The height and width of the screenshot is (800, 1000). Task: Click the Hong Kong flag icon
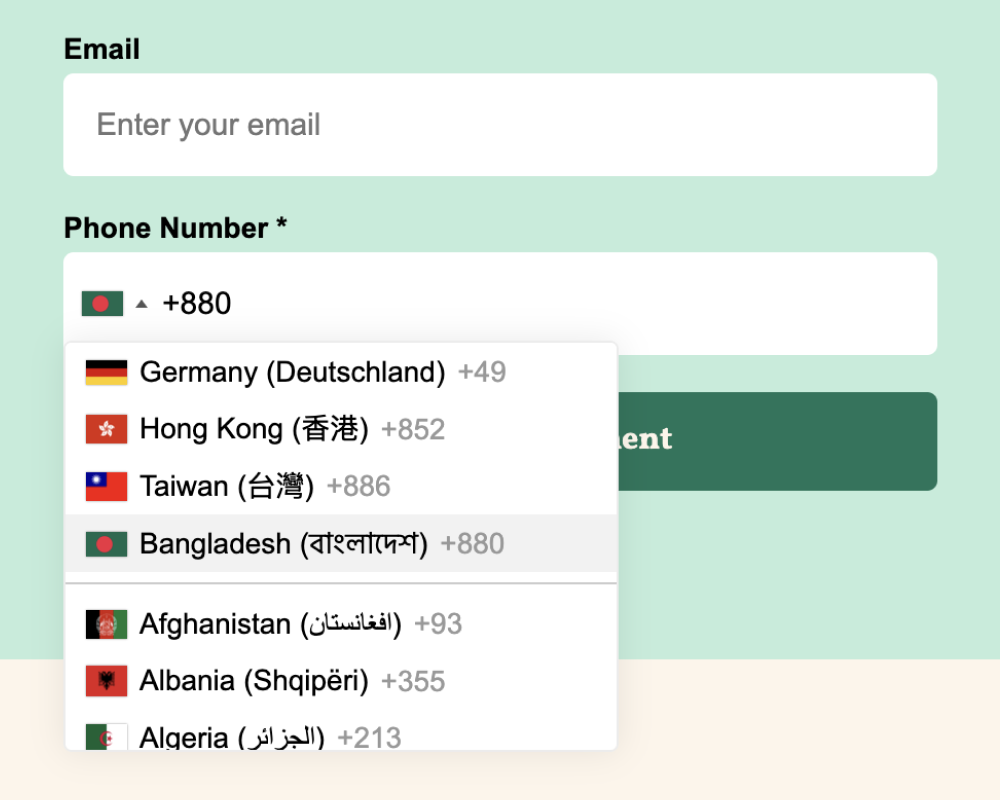tap(106, 429)
